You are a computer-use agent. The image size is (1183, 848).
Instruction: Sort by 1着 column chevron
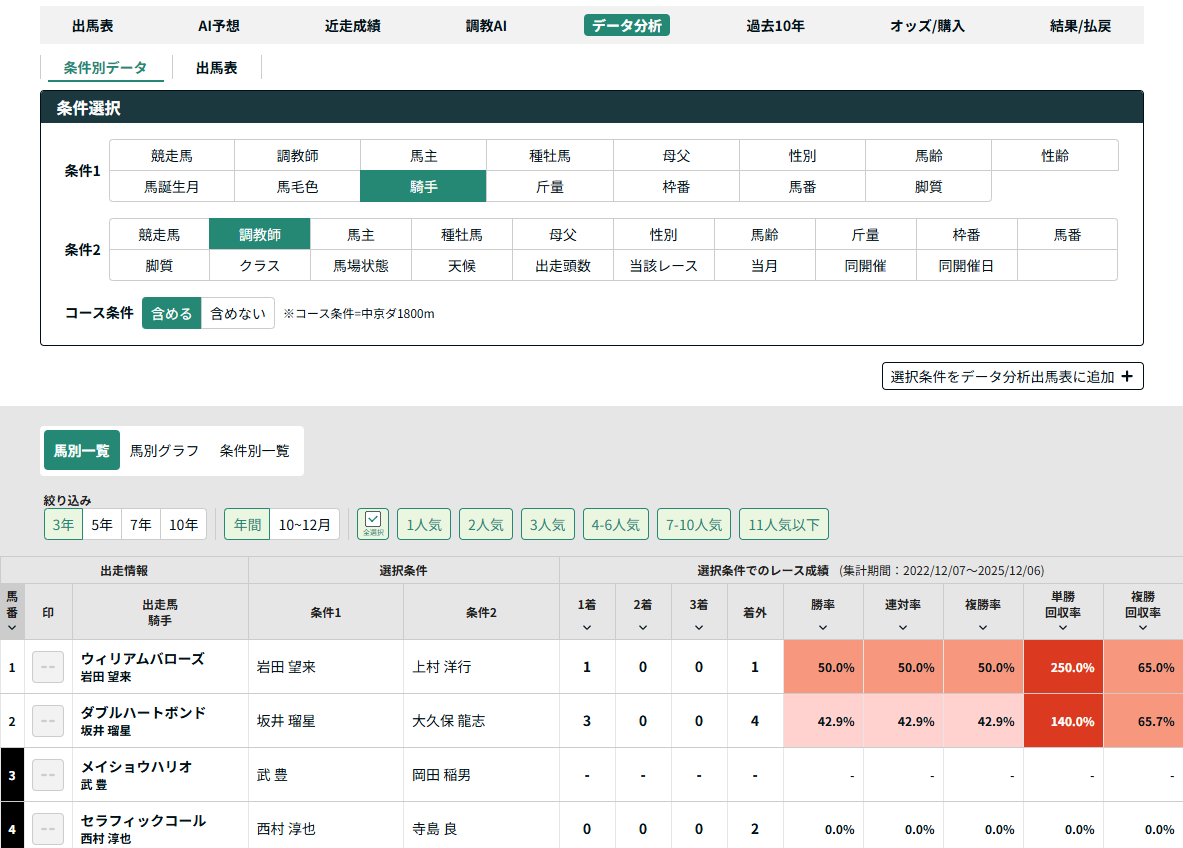(586, 628)
